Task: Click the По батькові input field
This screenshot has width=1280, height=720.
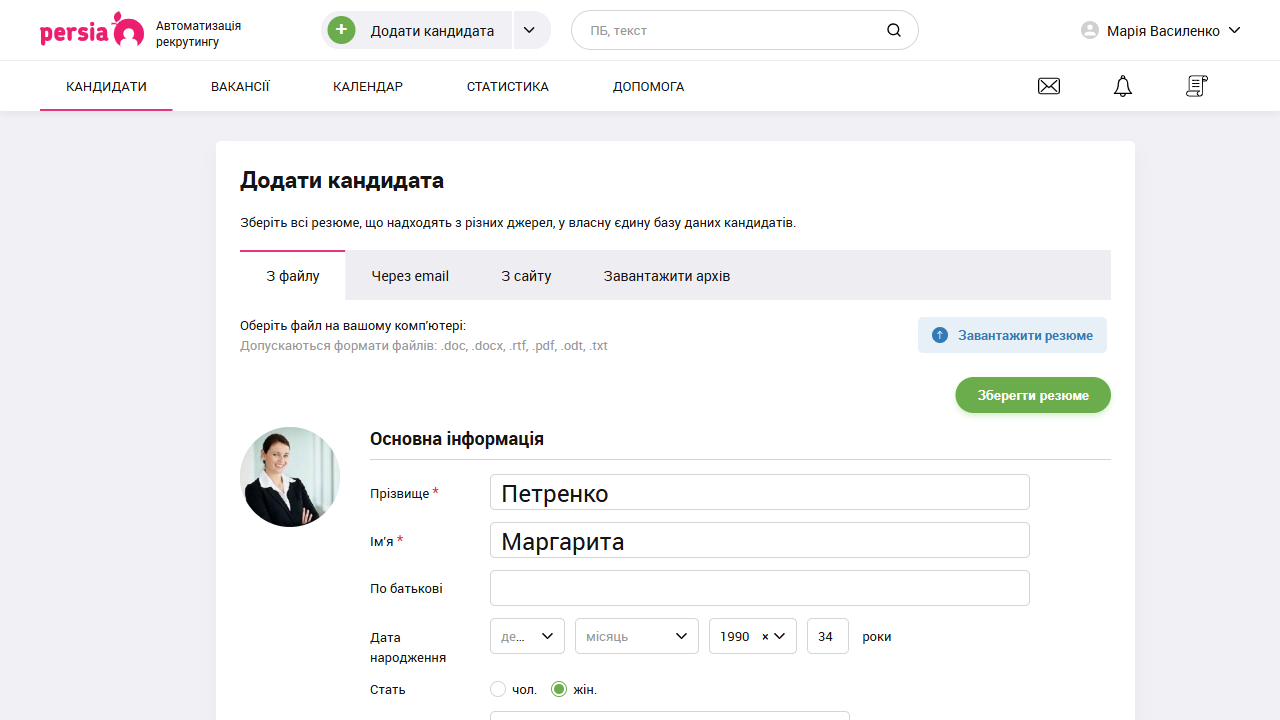Action: click(x=759, y=587)
